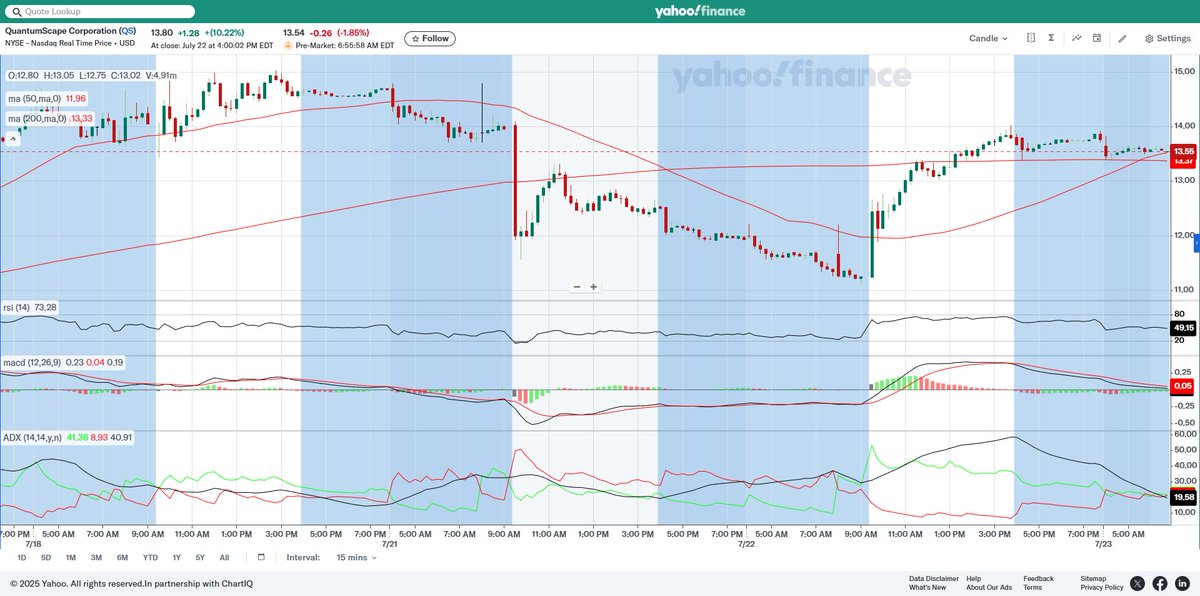Screen dimensions: 1200x596
Task: Select the ma (50,ma,0) legend label
Action: (x=35, y=99)
